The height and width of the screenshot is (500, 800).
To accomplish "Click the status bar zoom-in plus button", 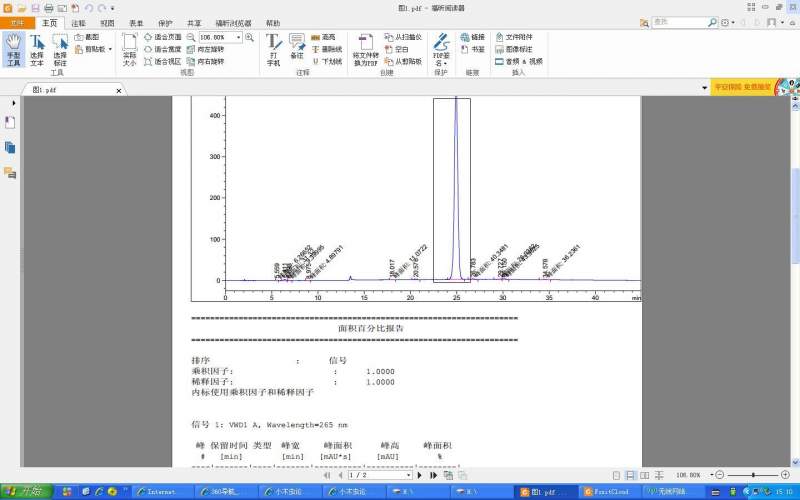I will coord(785,475).
